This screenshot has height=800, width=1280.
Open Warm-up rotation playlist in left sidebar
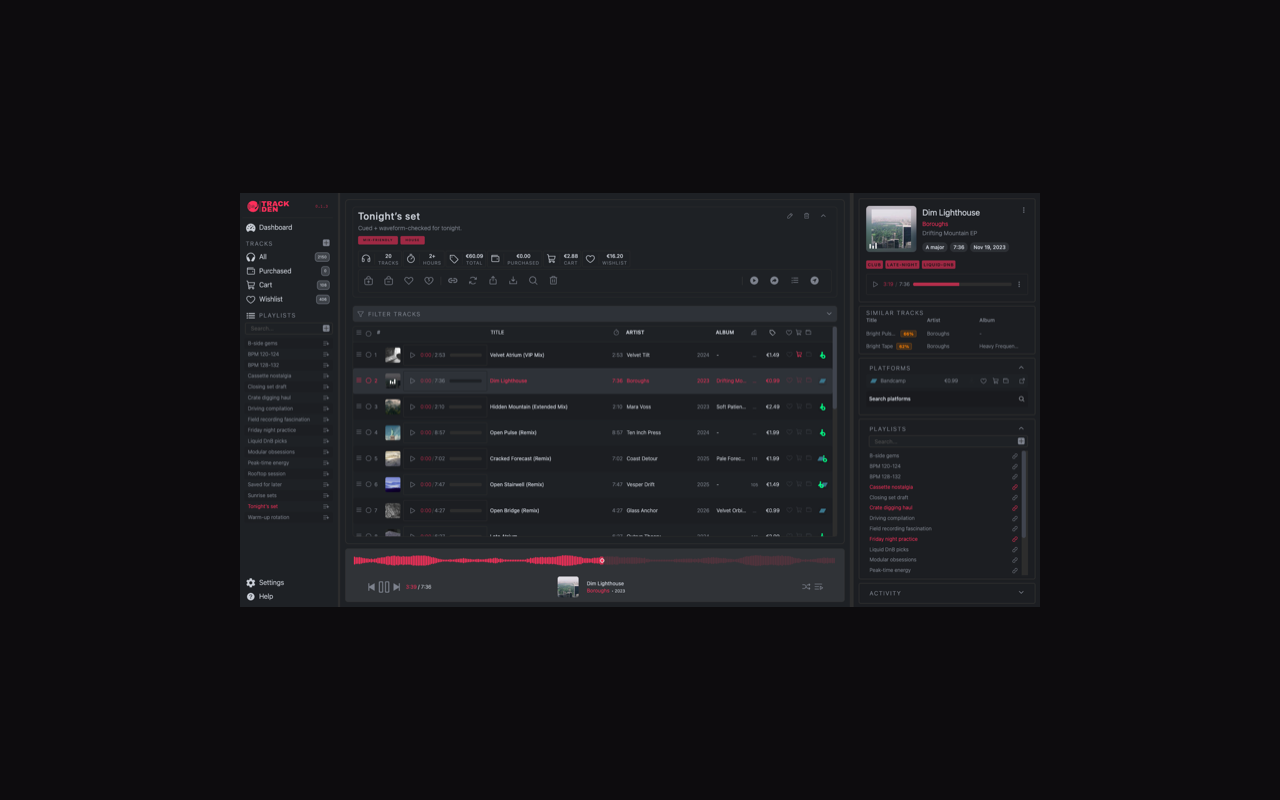288,518
